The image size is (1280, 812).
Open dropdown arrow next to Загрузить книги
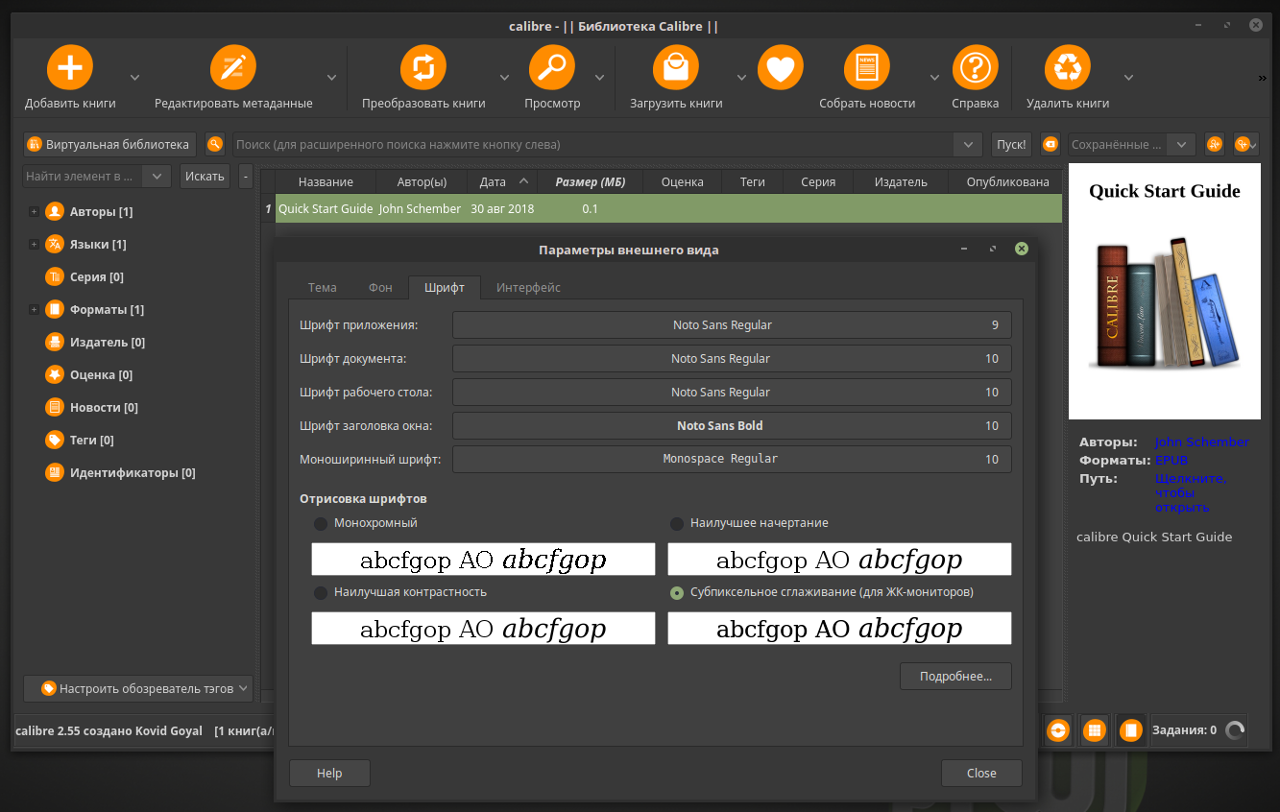[x=742, y=77]
